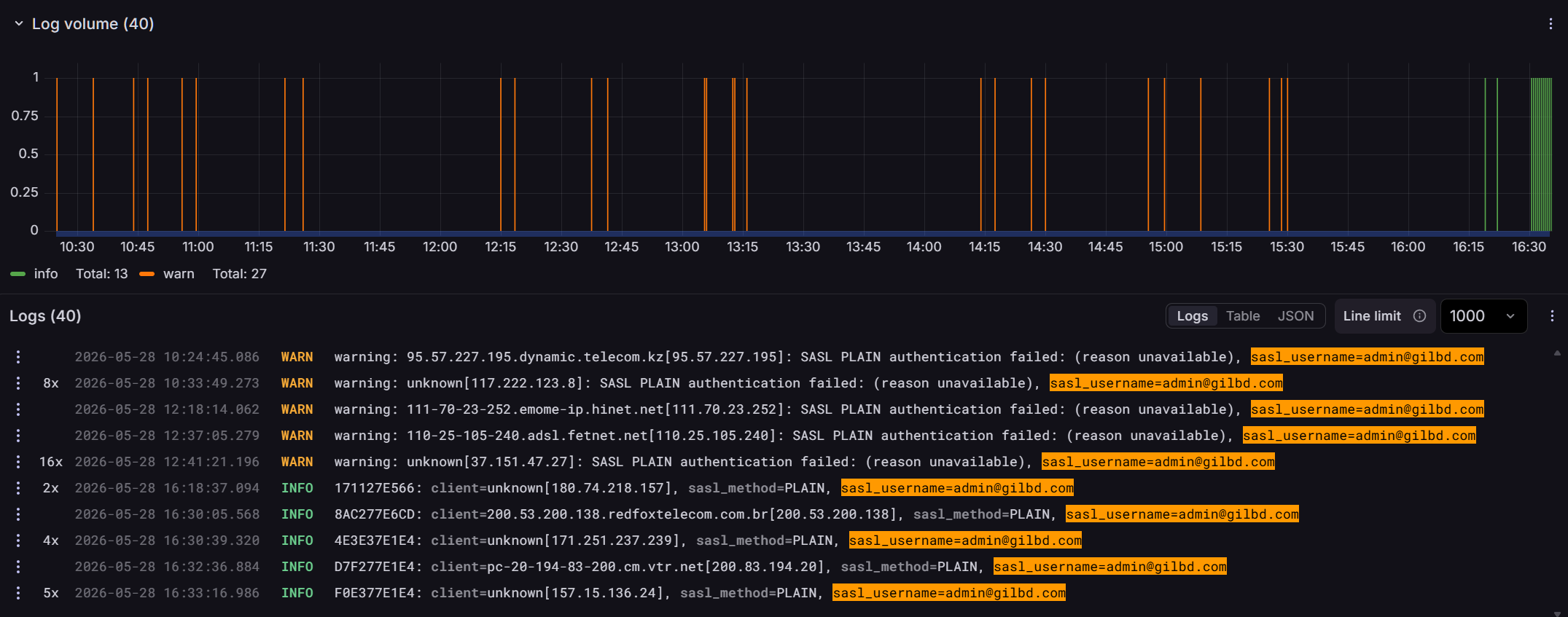Viewport: 1568px width, 617px height.
Task: Switch to the JSON view tab
Action: [1295, 316]
